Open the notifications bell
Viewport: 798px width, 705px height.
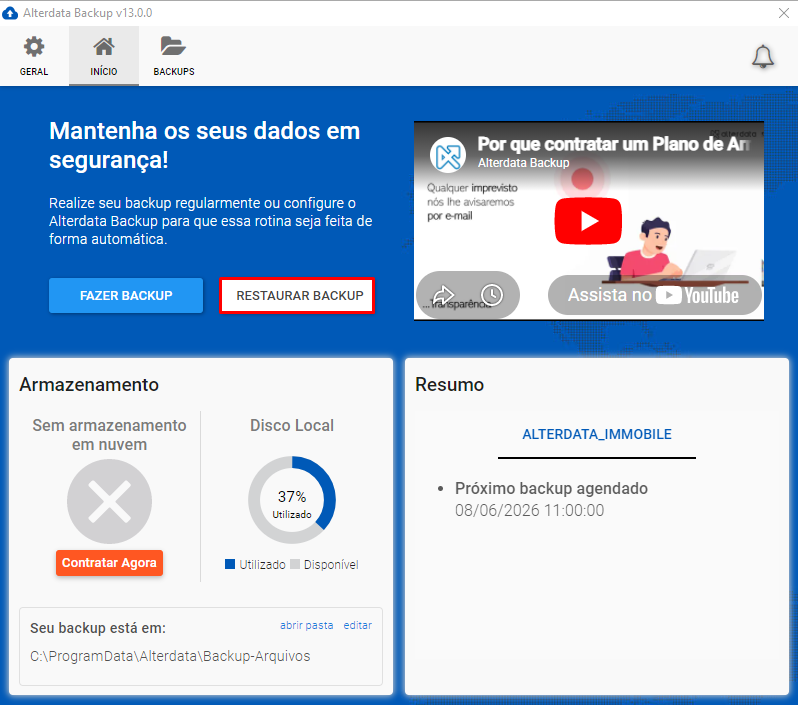(763, 57)
